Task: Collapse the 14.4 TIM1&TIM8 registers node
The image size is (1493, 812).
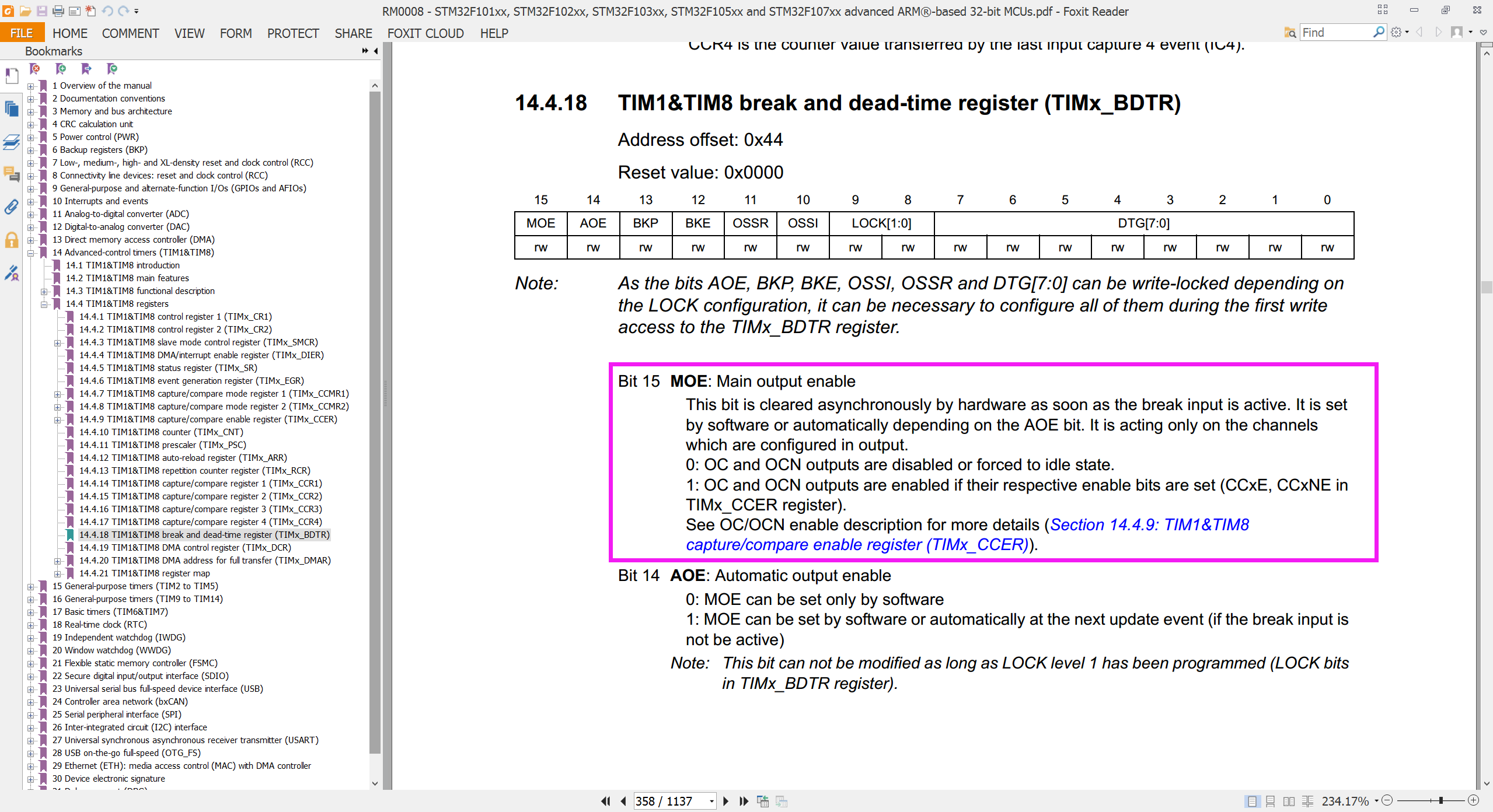Action: (44, 304)
